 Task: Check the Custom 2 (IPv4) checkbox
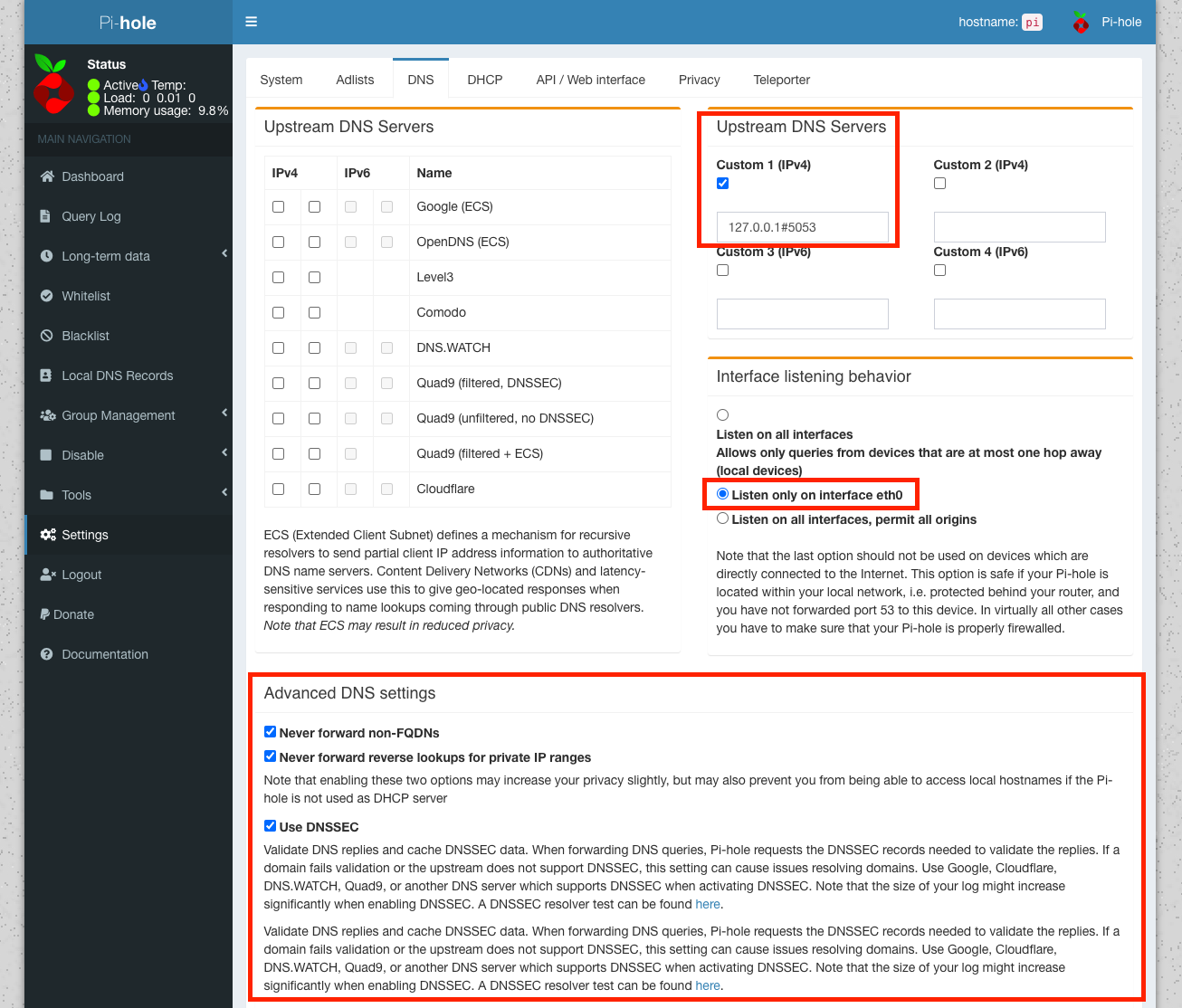click(x=940, y=184)
